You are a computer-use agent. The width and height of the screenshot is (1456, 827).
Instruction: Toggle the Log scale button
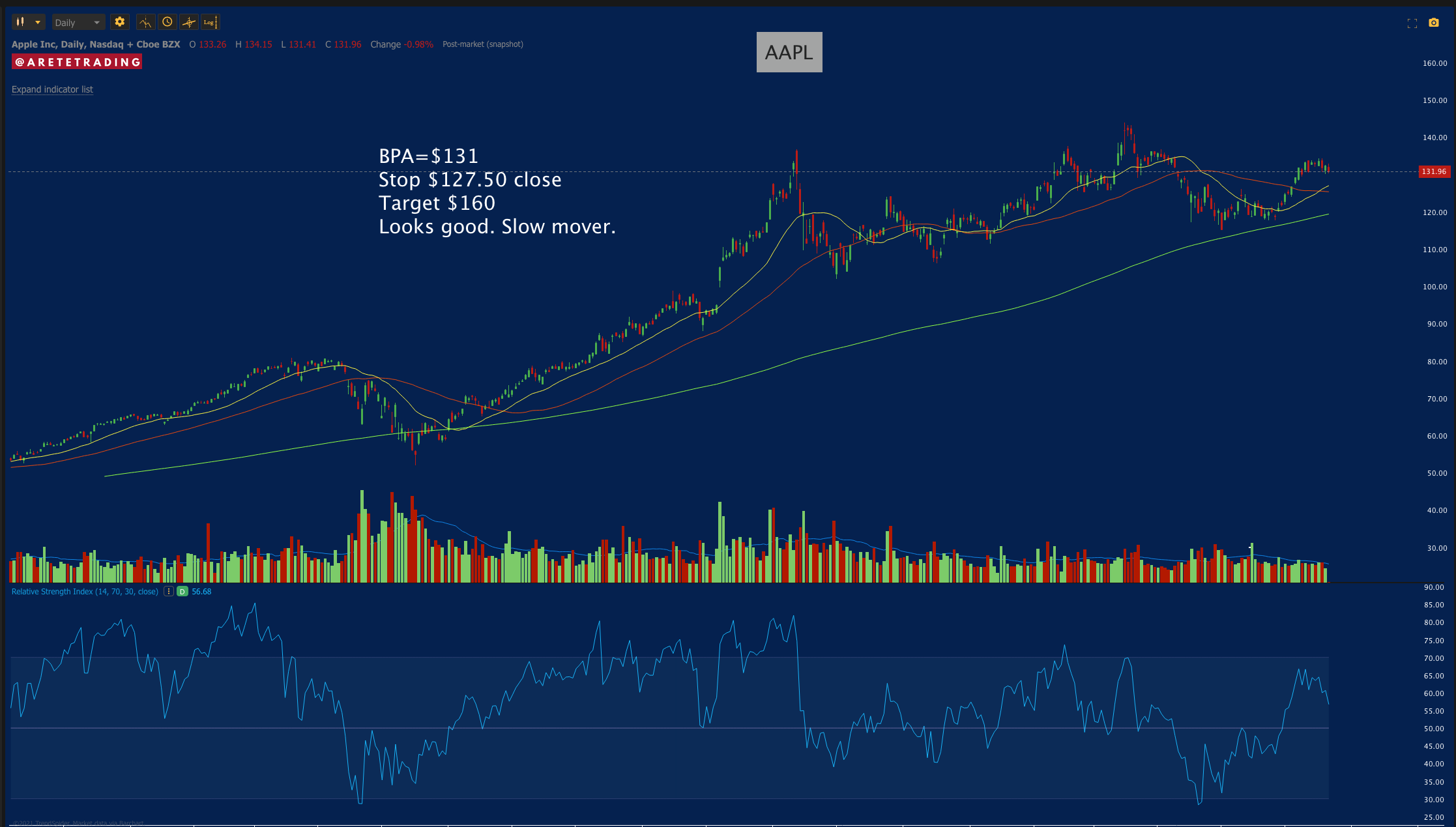coord(210,22)
